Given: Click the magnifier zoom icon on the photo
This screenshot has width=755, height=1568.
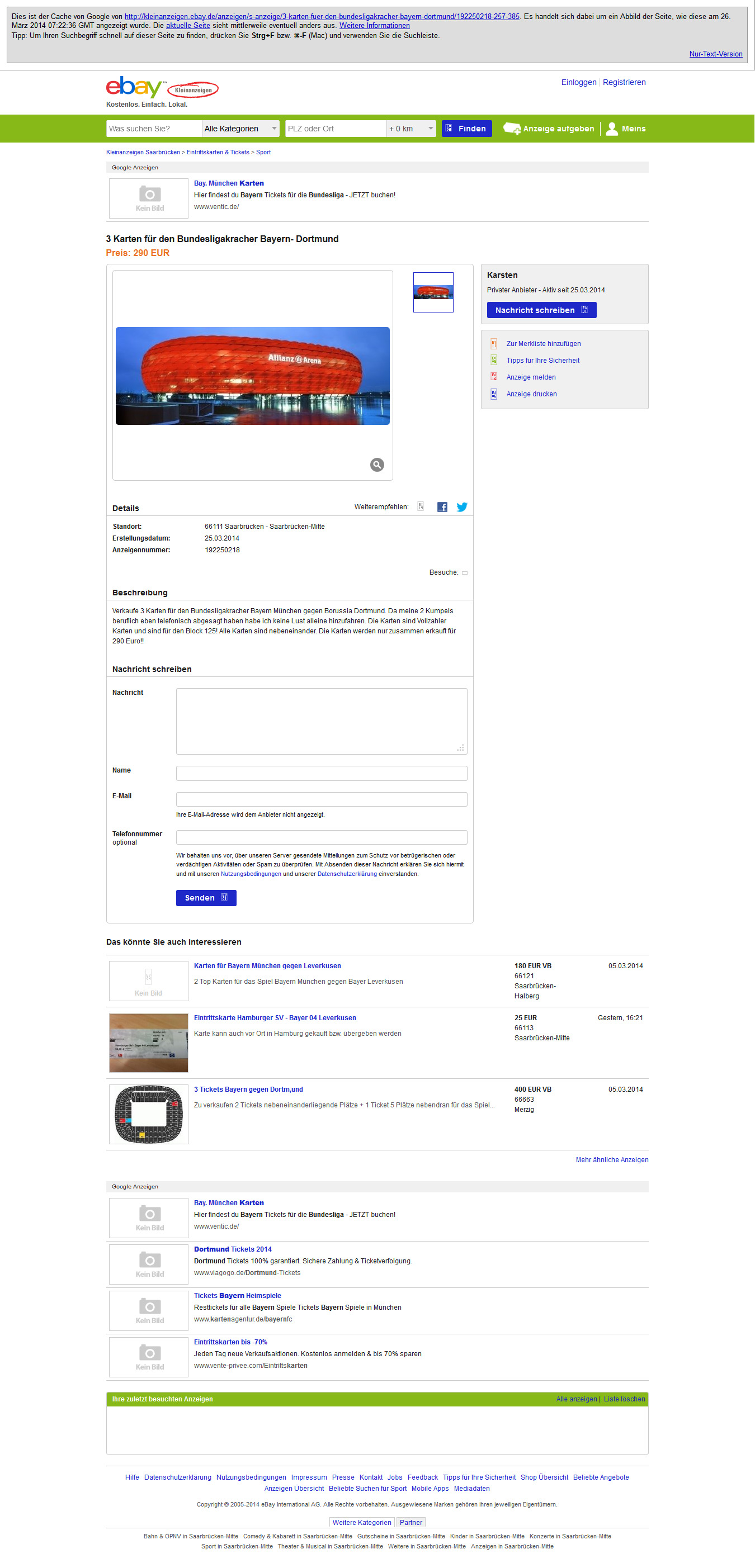Looking at the screenshot, I should pyautogui.click(x=377, y=465).
